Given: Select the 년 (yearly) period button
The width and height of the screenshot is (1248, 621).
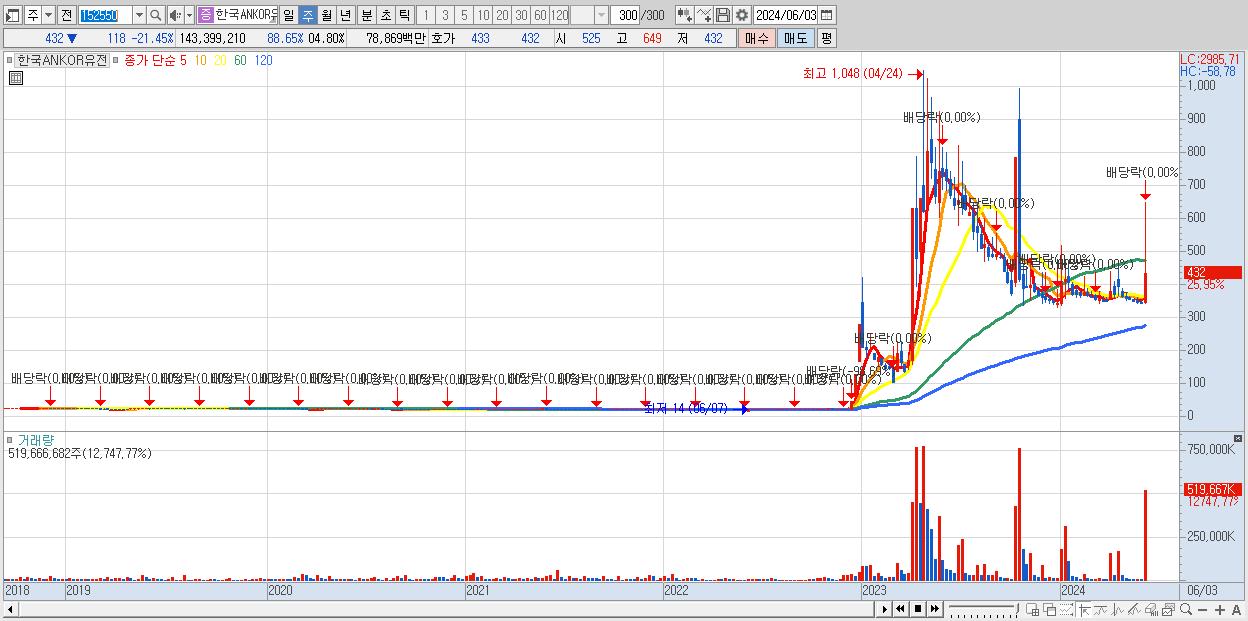Looking at the screenshot, I should (346, 15).
